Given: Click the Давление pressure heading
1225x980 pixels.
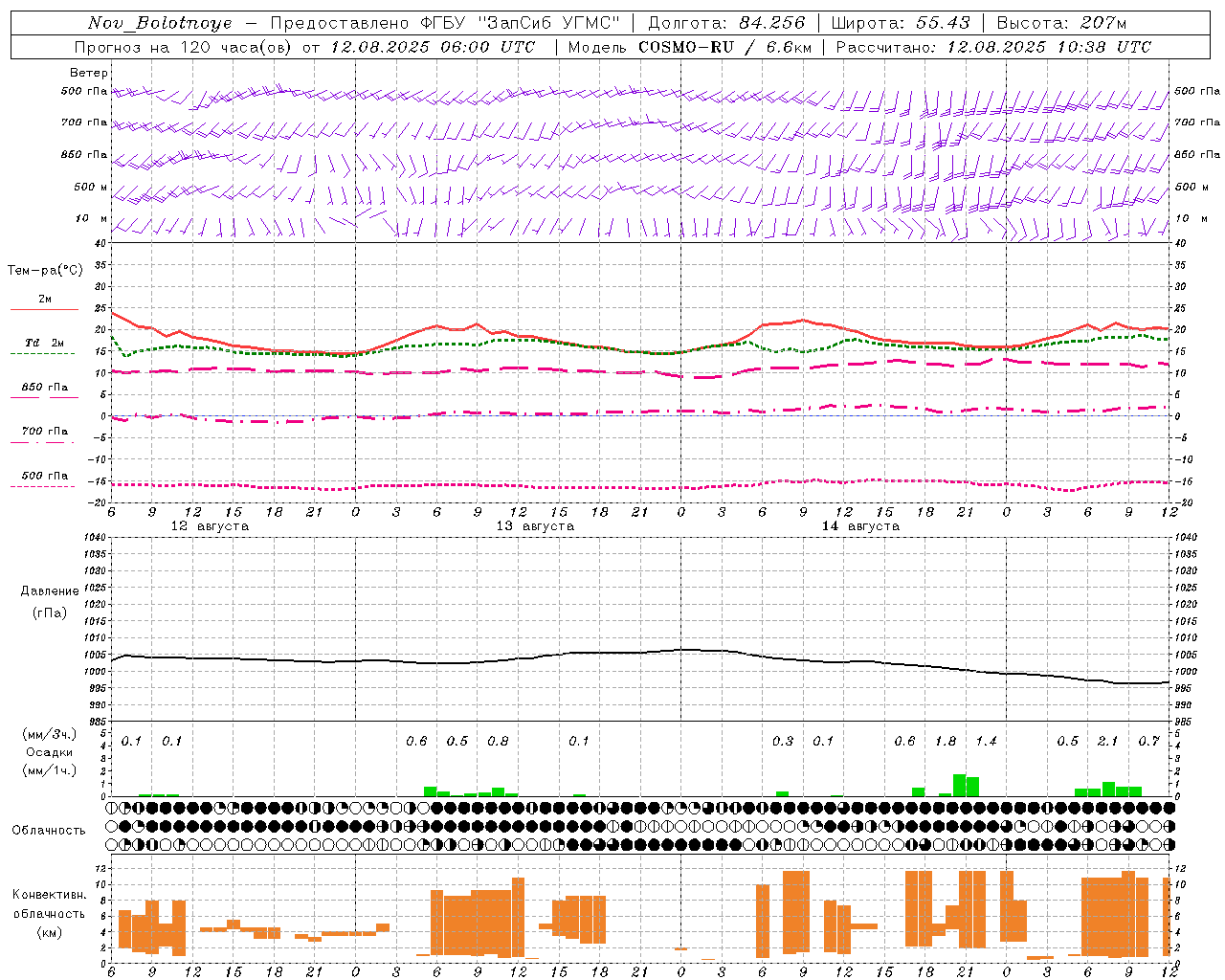Looking at the screenshot, I should (50, 591).
